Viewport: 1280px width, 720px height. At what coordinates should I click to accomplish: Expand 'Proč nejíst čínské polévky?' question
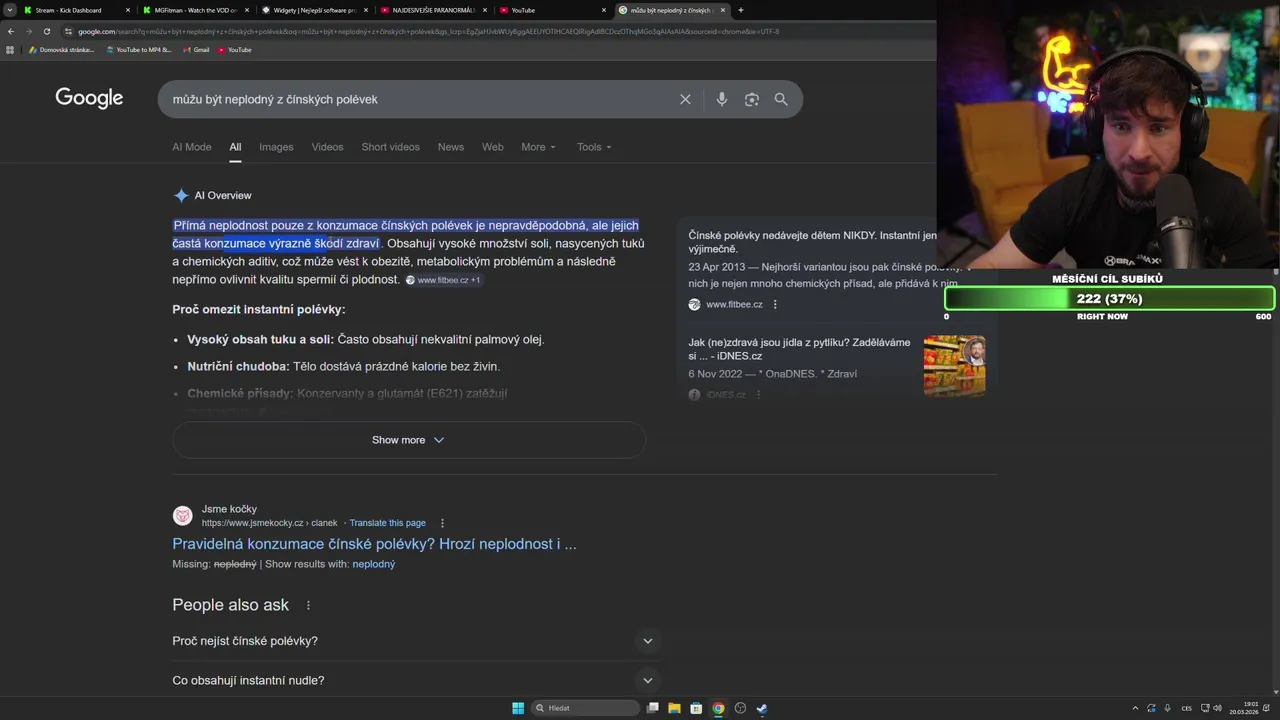point(414,641)
